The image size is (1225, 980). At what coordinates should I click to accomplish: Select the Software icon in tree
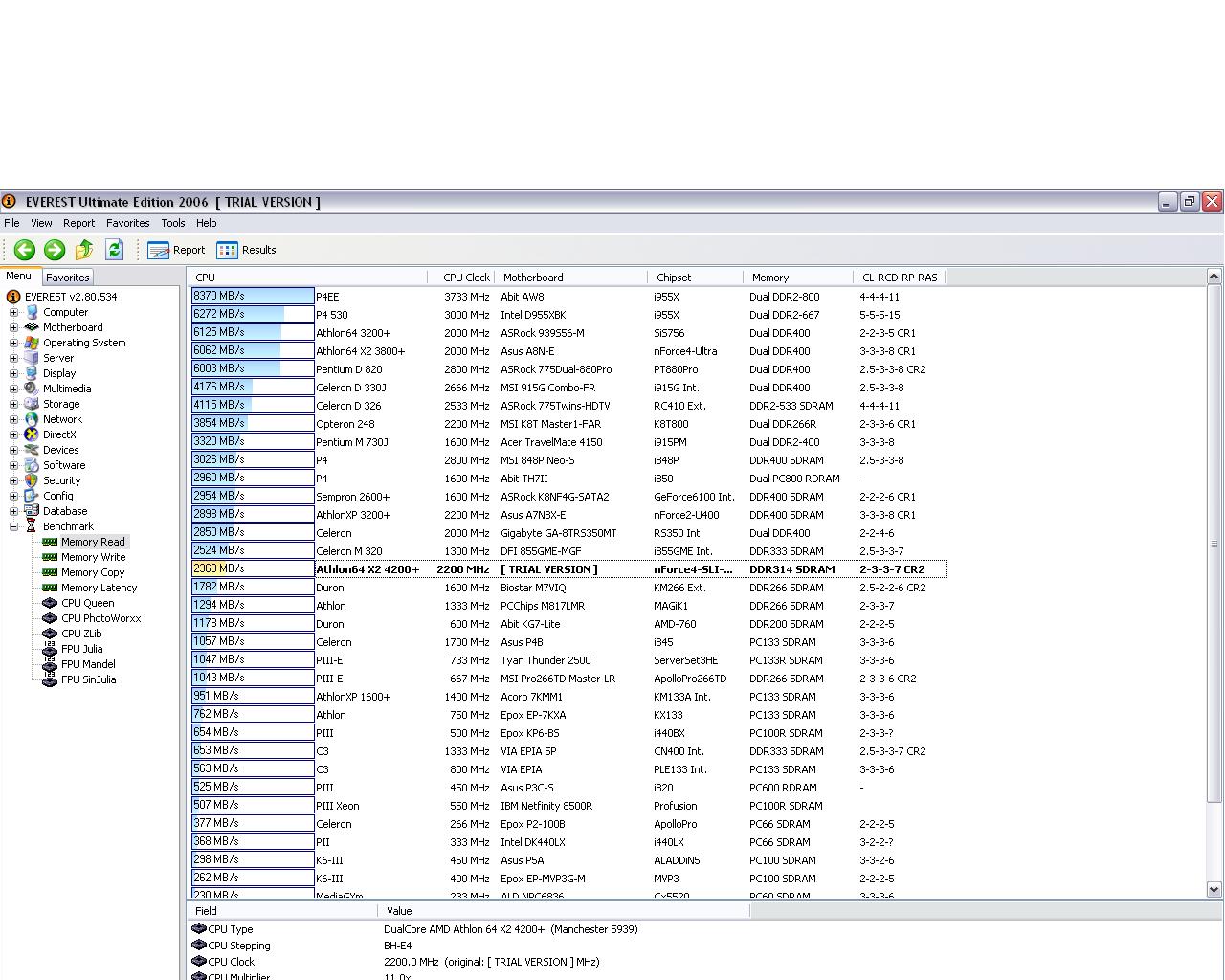point(32,465)
